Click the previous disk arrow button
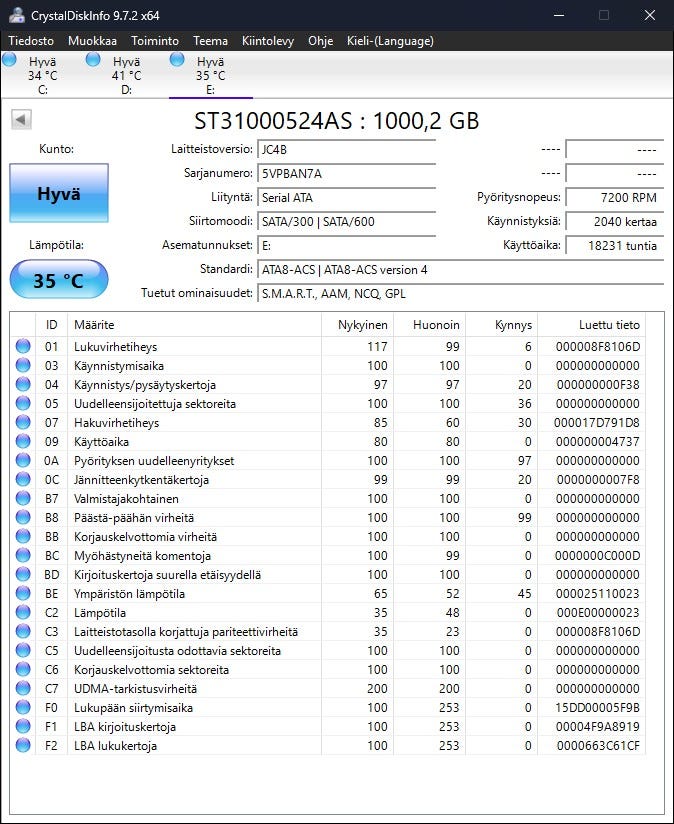This screenshot has height=824, width=674. [22, 120]
